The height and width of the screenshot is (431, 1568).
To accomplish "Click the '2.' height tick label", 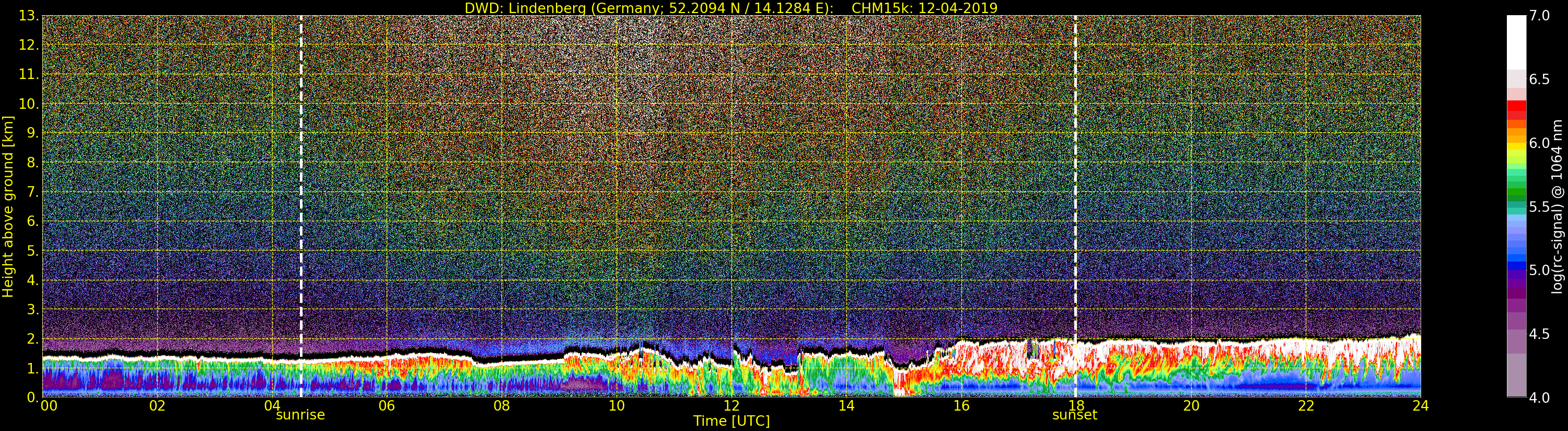I will point(32,338).
